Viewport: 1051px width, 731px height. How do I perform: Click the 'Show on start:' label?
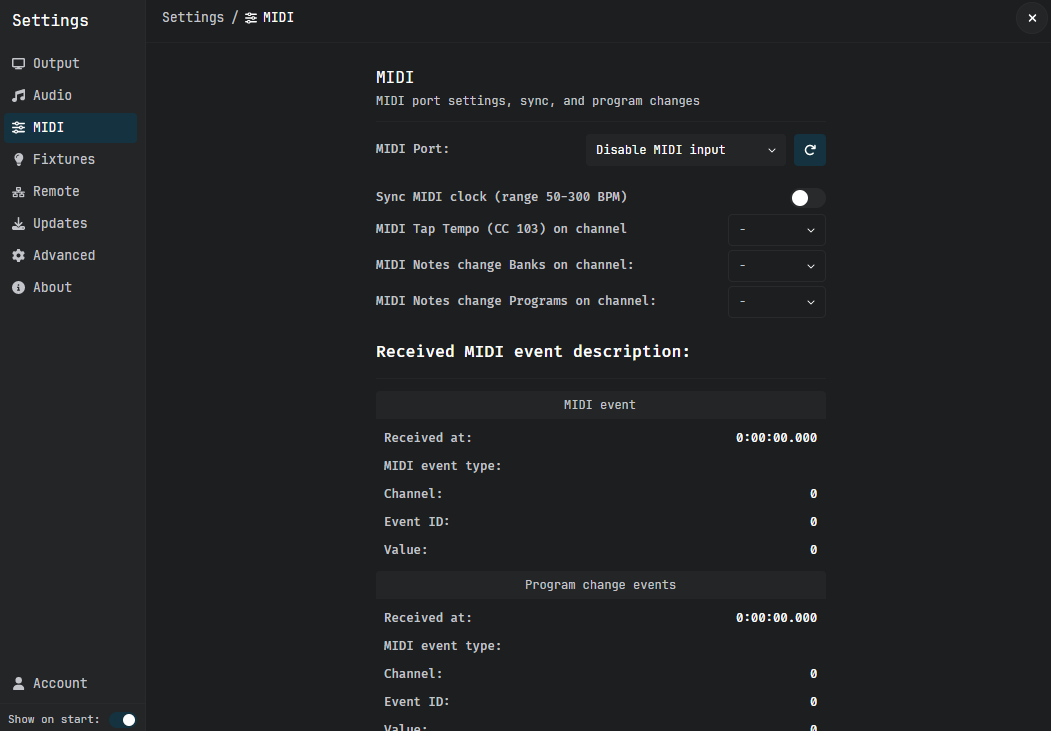coord(54,720)
